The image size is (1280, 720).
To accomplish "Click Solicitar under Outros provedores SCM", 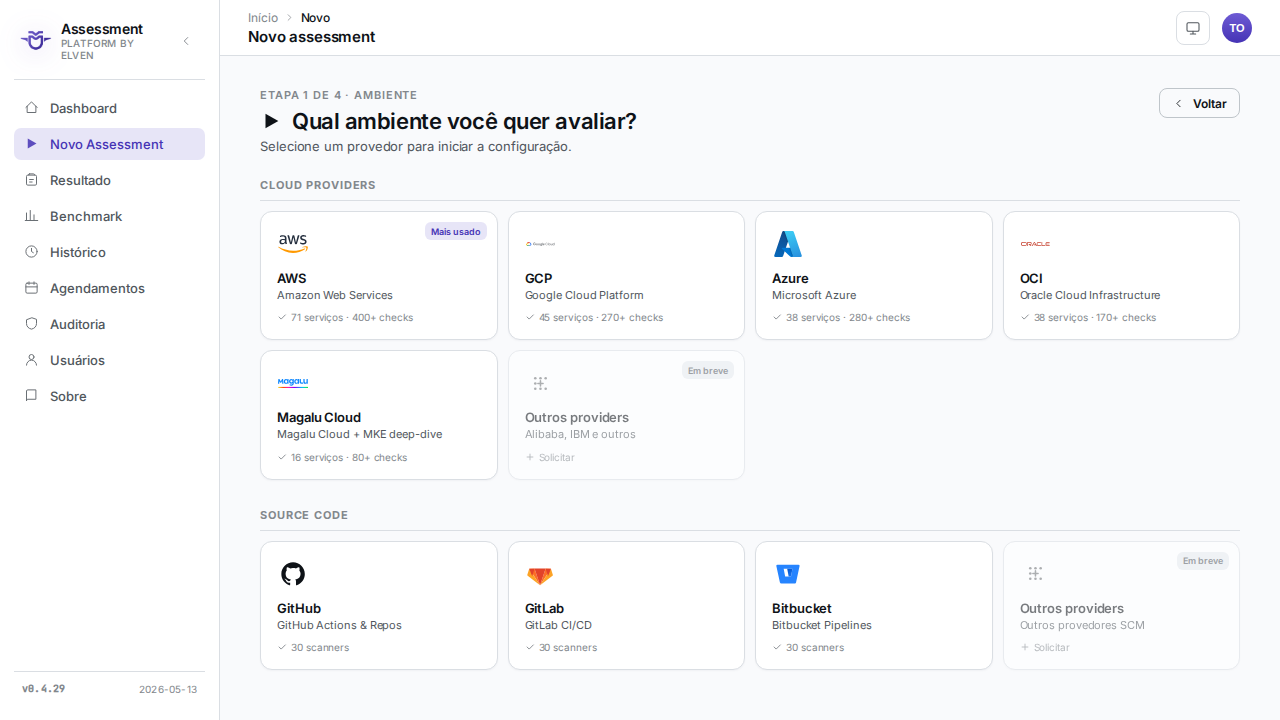I will pyautogui.click(x=1045, y=647).
